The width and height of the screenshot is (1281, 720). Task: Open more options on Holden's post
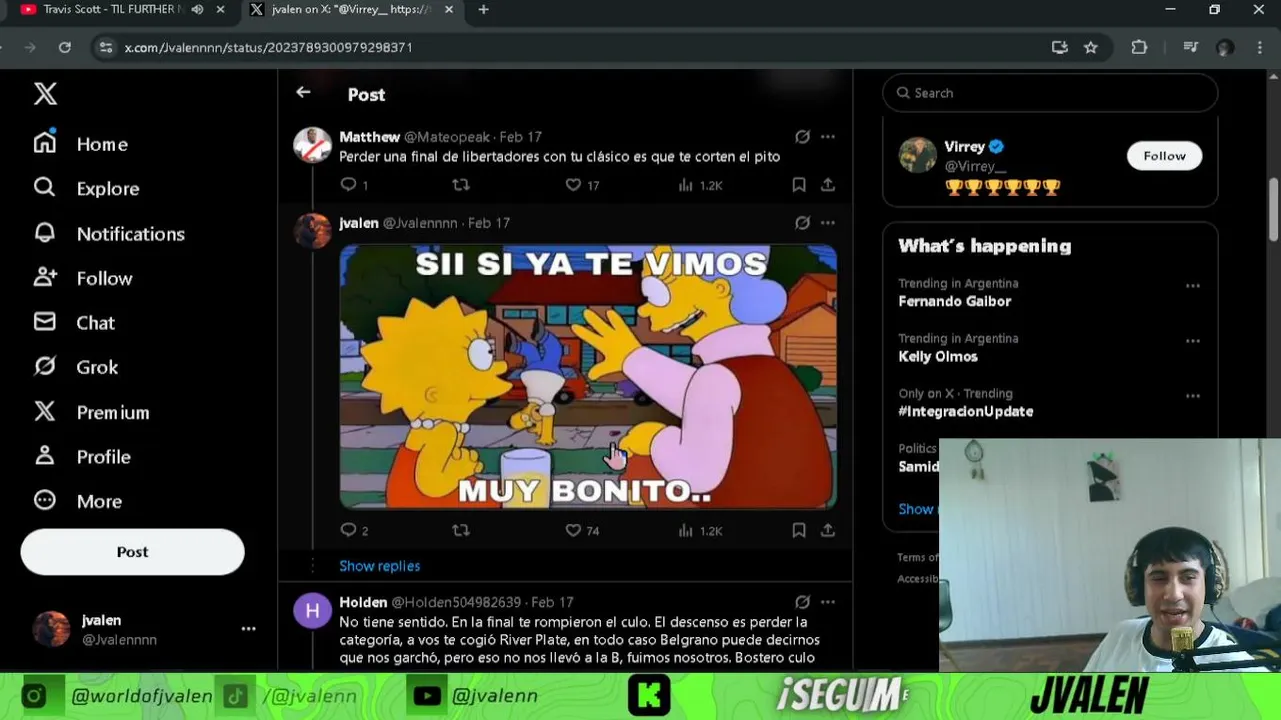[x=828, y=602]
